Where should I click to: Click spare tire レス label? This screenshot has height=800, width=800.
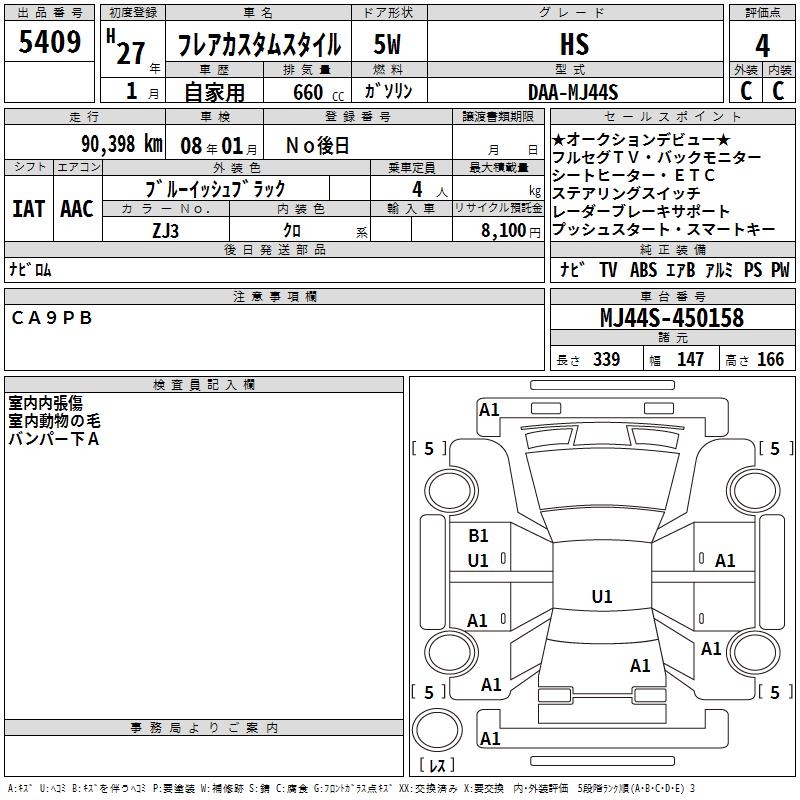[437, 765]
